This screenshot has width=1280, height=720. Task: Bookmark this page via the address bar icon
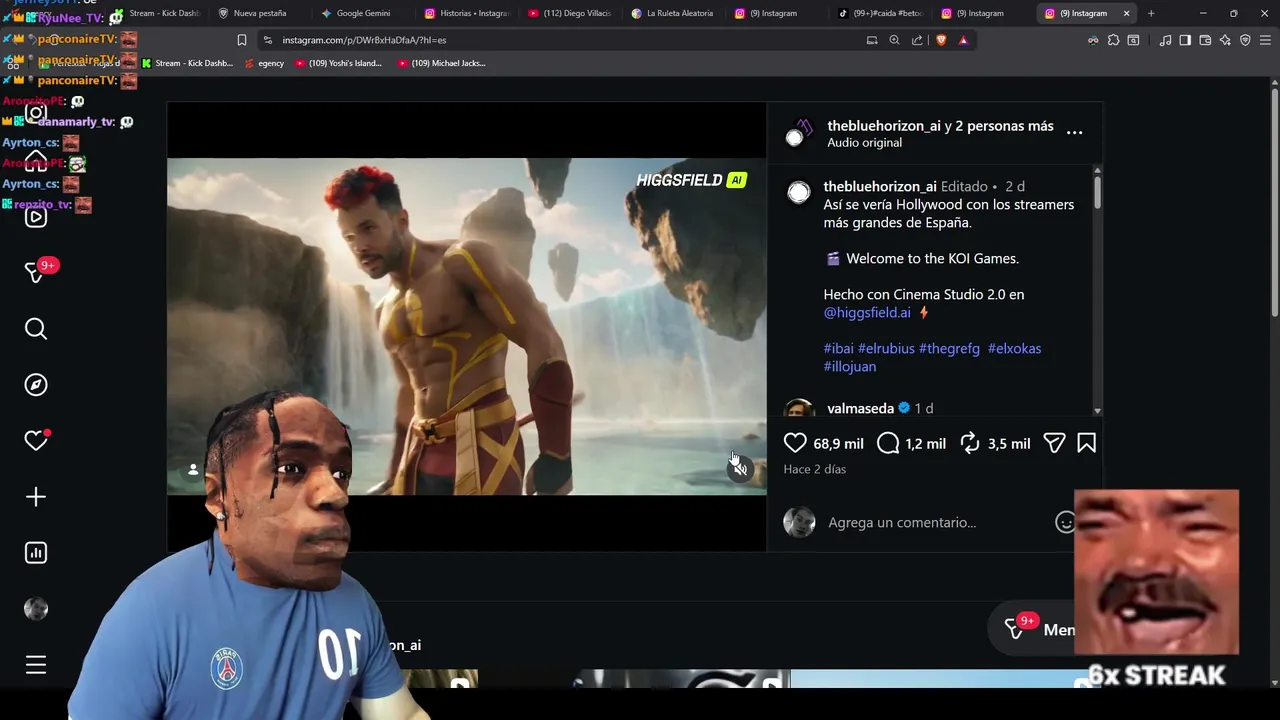point(241,40)
